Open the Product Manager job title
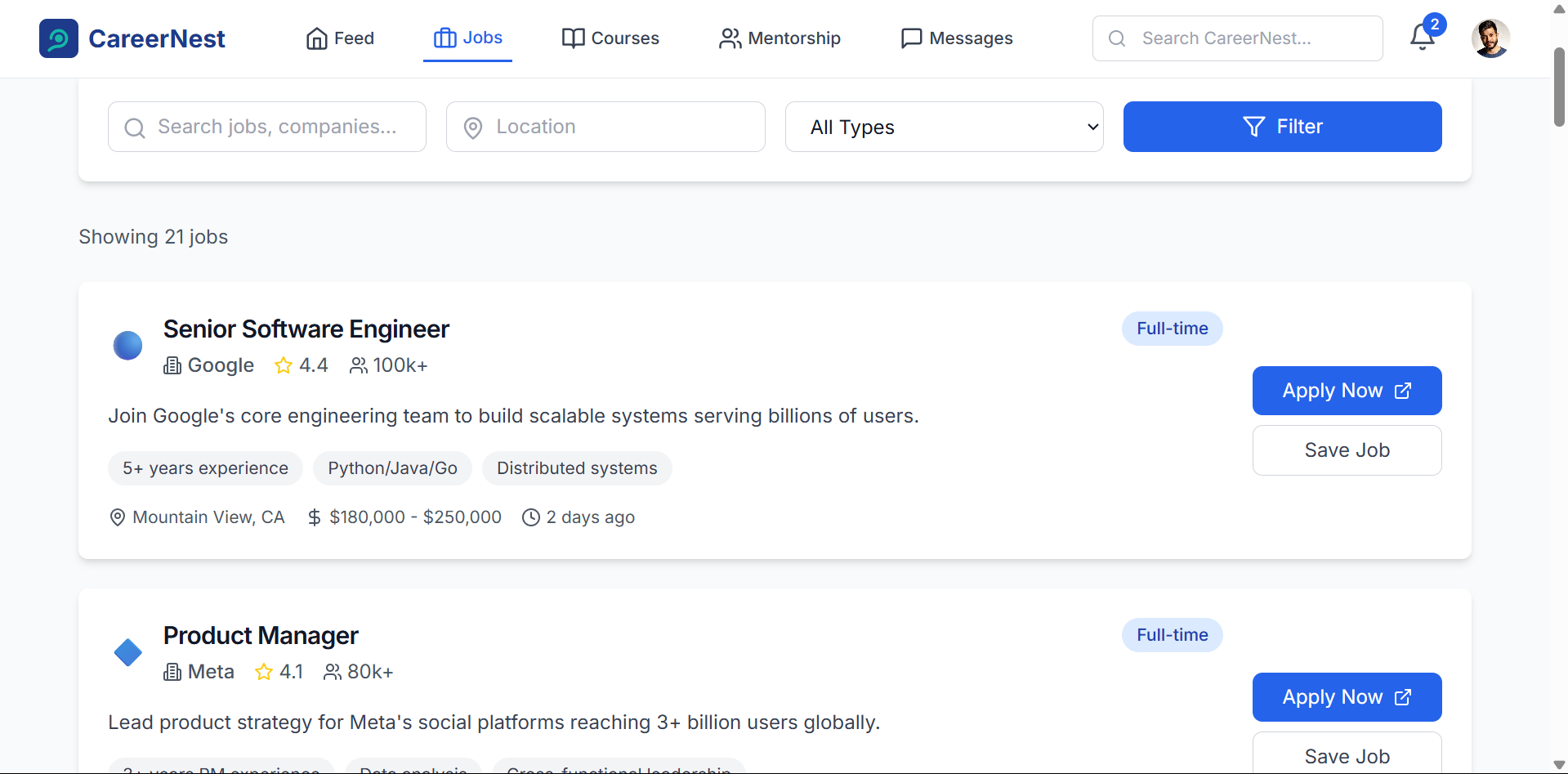The image size is (1568, 774). (x=261, y=635)
